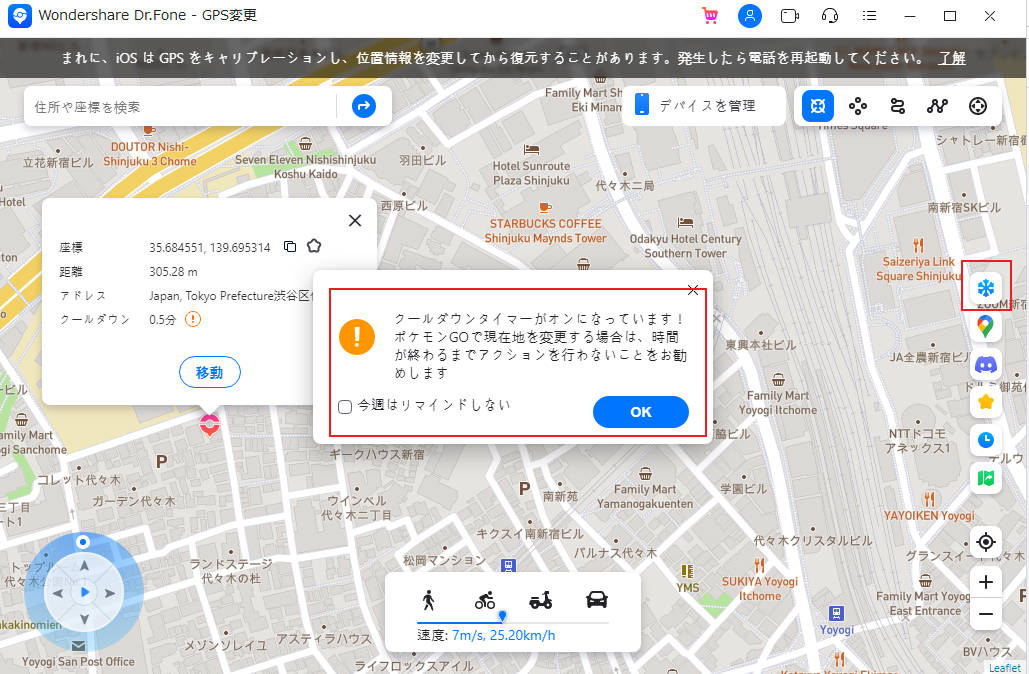Confirm the dialog with OK
This screenshot has width=1029, height=674.
[640, 412]
